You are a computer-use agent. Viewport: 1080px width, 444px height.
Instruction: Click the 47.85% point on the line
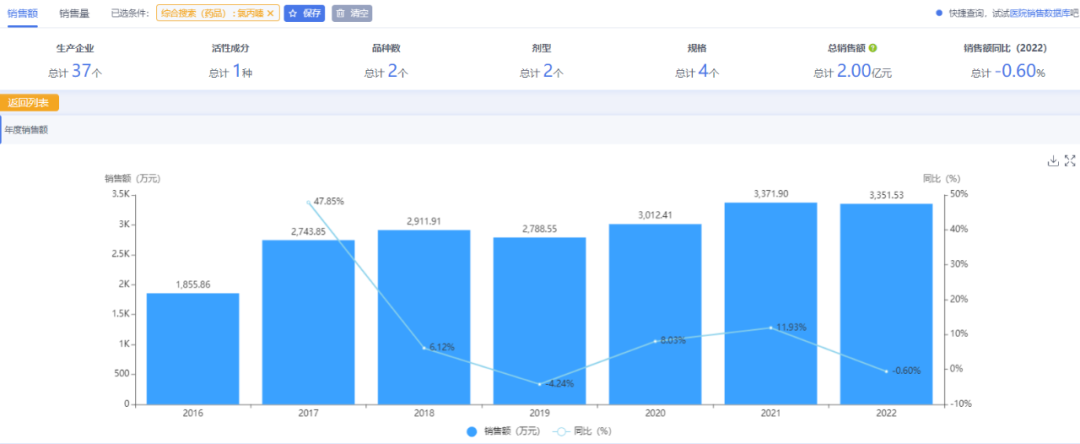coord(309,202)
